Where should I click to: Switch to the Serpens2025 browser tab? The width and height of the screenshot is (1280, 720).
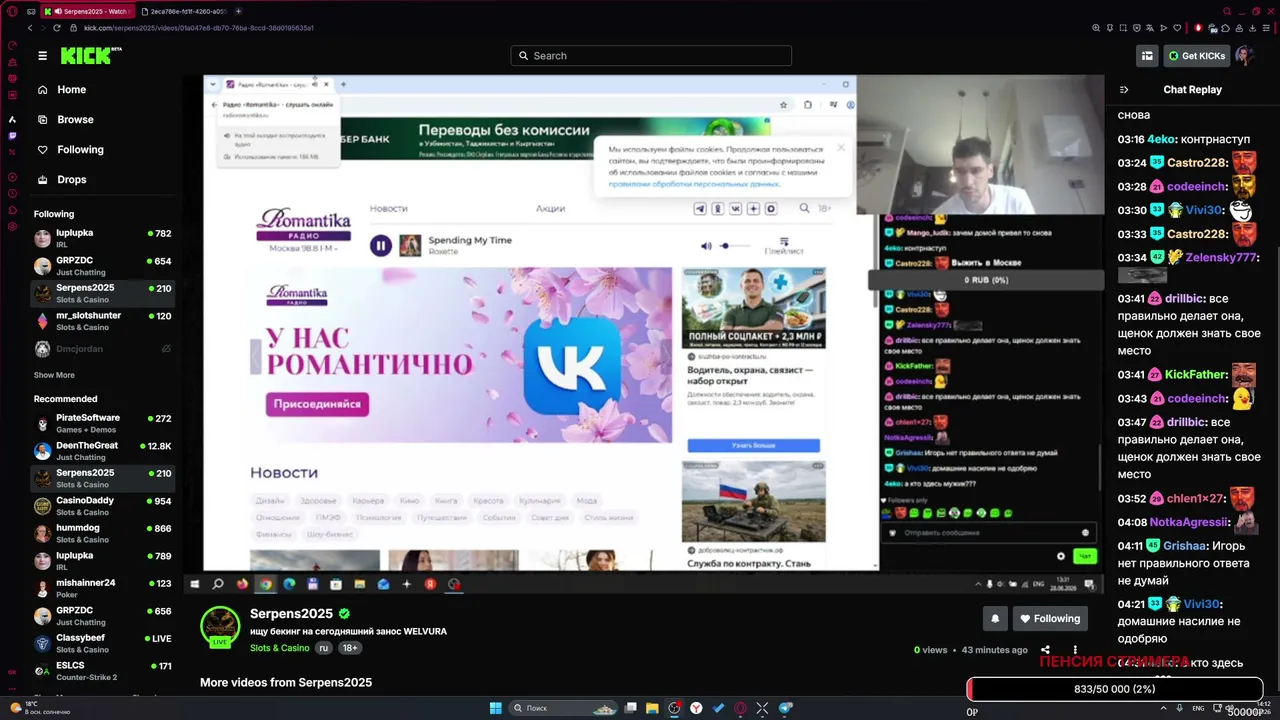[x=86, y=11]
